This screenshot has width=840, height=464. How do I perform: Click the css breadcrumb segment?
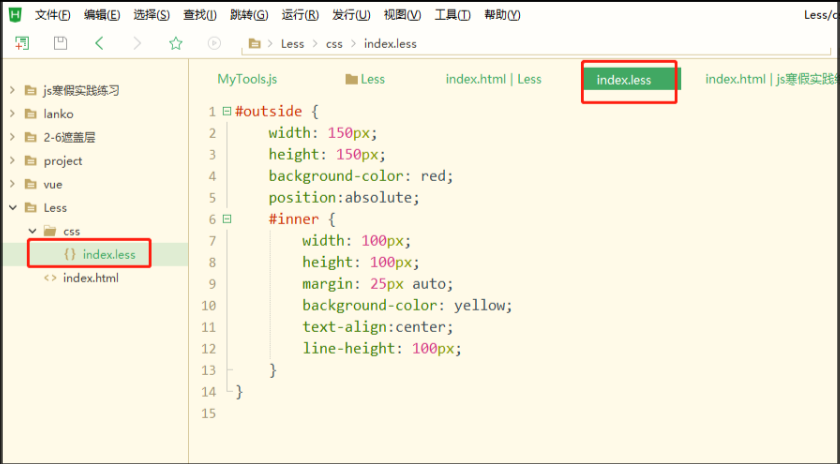[334, 44]
